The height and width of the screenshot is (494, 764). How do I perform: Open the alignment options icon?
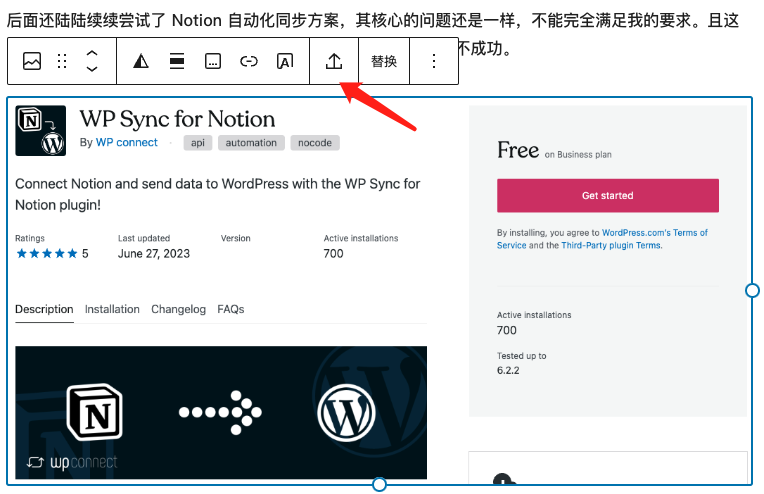[x=177, y=61]
